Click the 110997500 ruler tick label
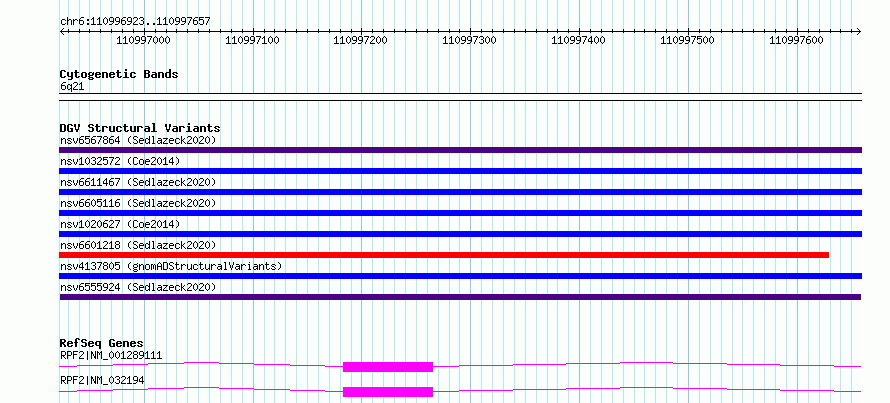The image size is (890, 403). 687,40
